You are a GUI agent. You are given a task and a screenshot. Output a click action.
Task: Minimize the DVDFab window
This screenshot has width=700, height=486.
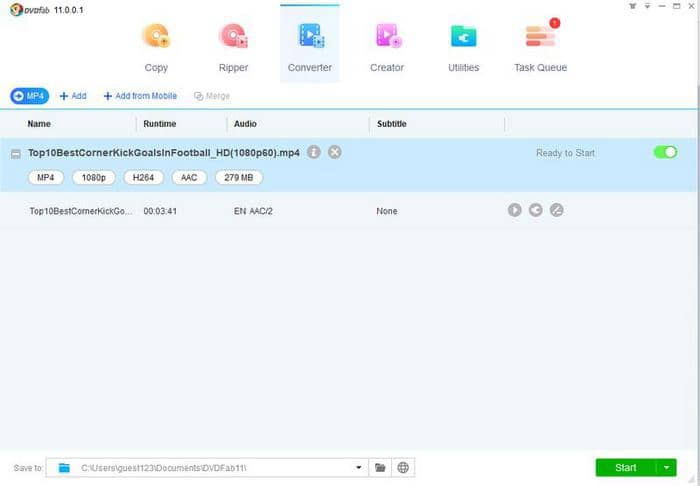[662, 6]
